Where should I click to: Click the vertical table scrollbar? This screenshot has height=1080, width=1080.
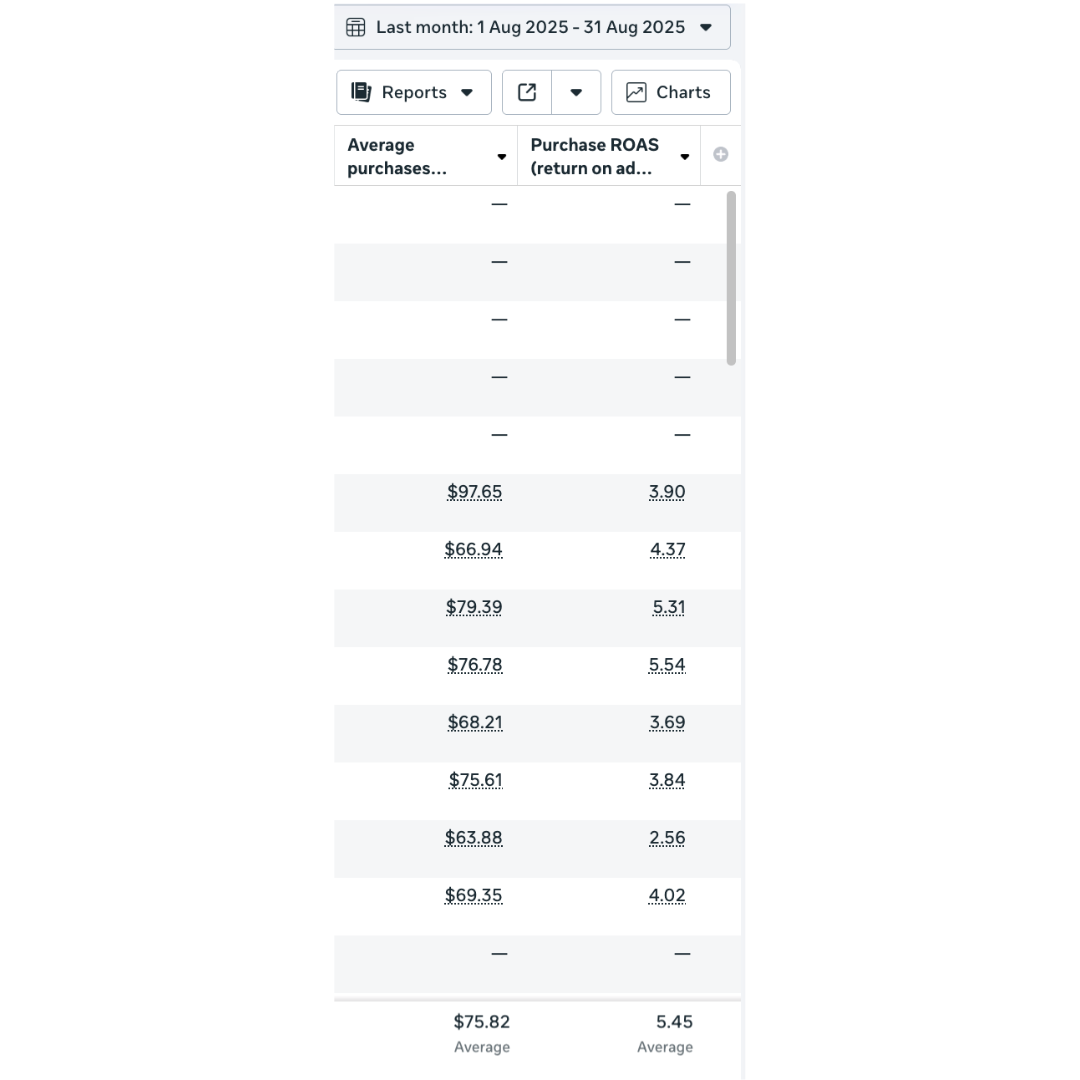point(731,278)
